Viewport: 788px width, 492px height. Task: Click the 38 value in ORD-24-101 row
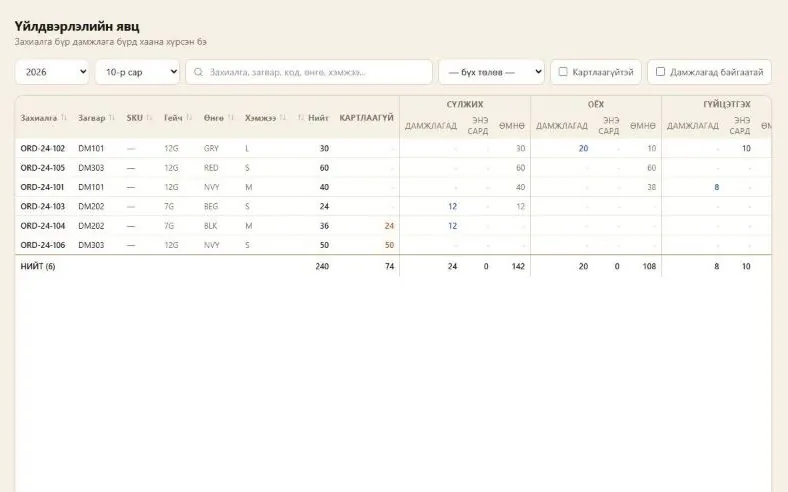coord(651,187)
